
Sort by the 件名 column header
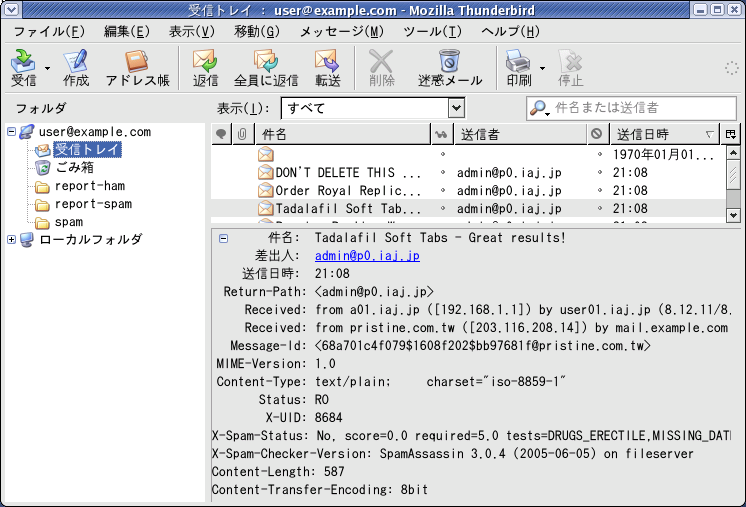pos(343,134)
